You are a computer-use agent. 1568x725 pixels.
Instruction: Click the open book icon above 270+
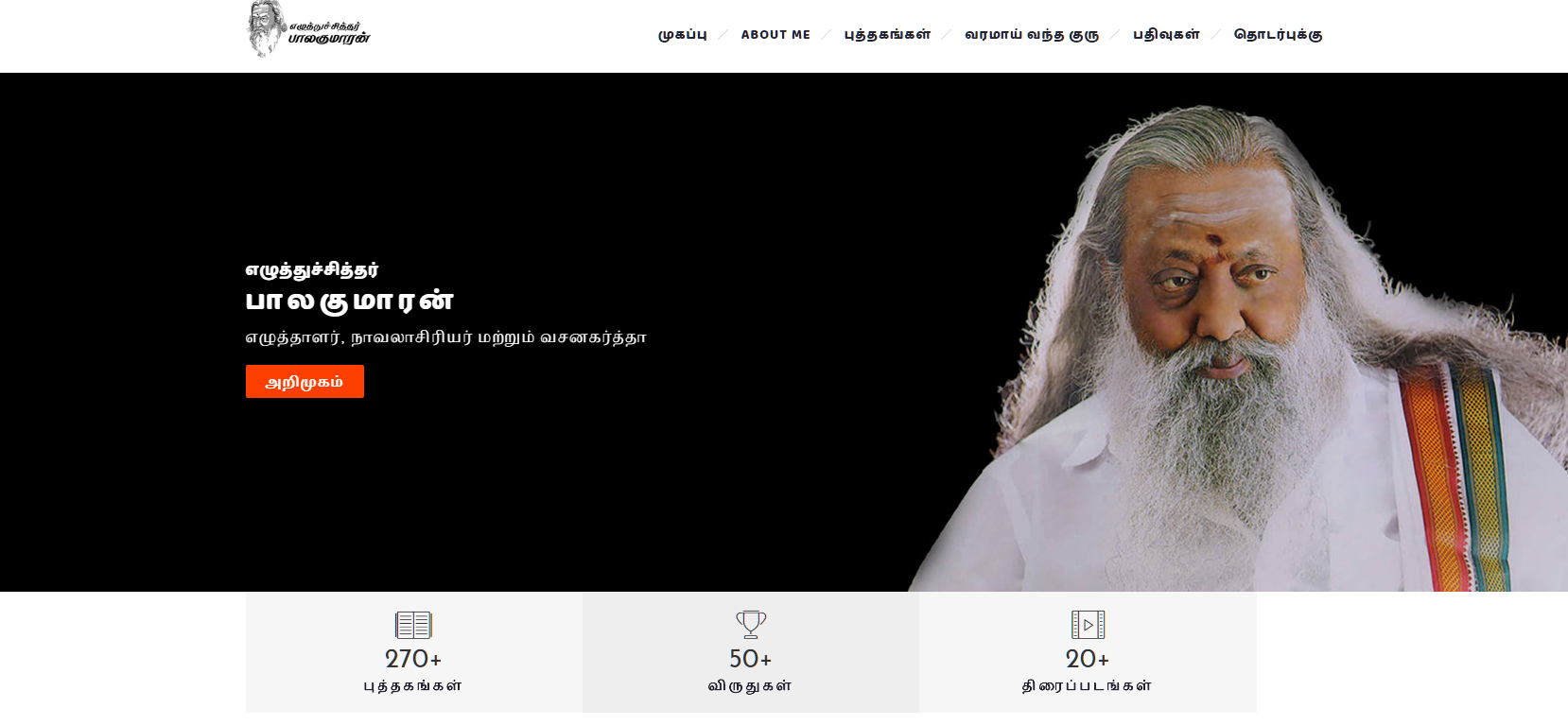(413, 625)
